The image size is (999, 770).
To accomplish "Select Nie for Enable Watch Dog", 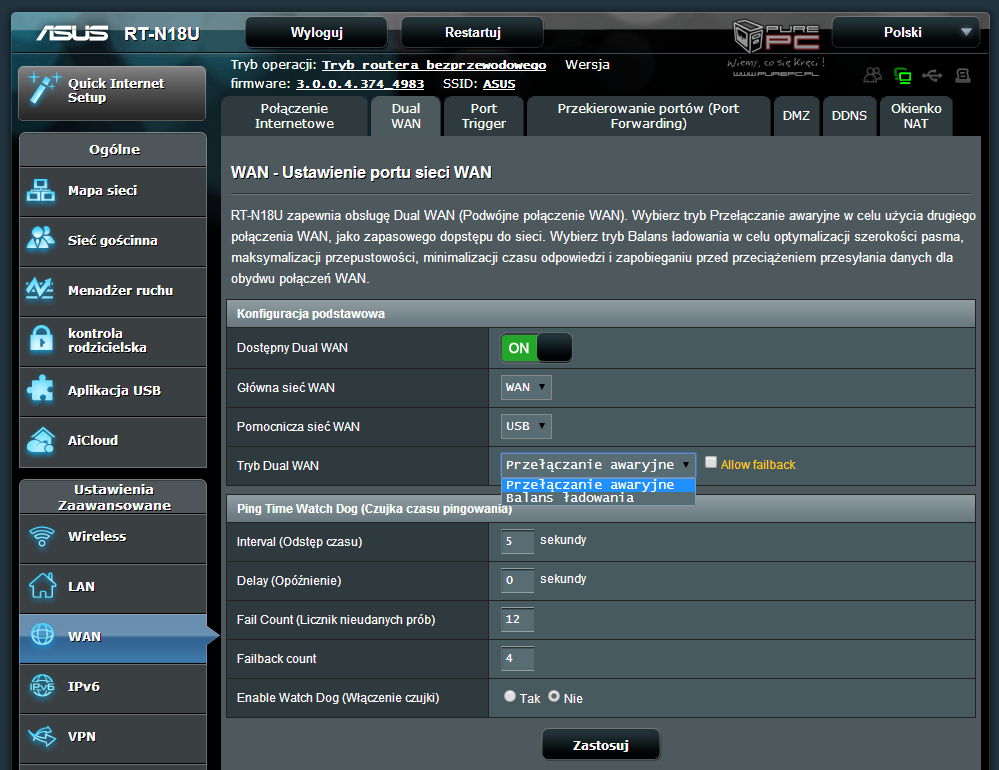I will [x=554, y=696].
